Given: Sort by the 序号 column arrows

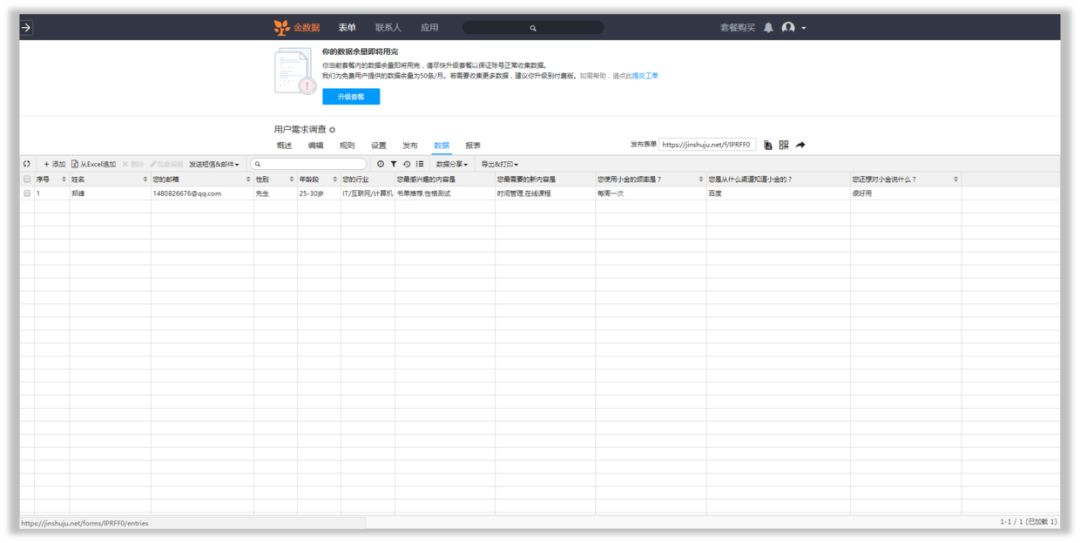Looking at the screenshot, I should point(64,179).
